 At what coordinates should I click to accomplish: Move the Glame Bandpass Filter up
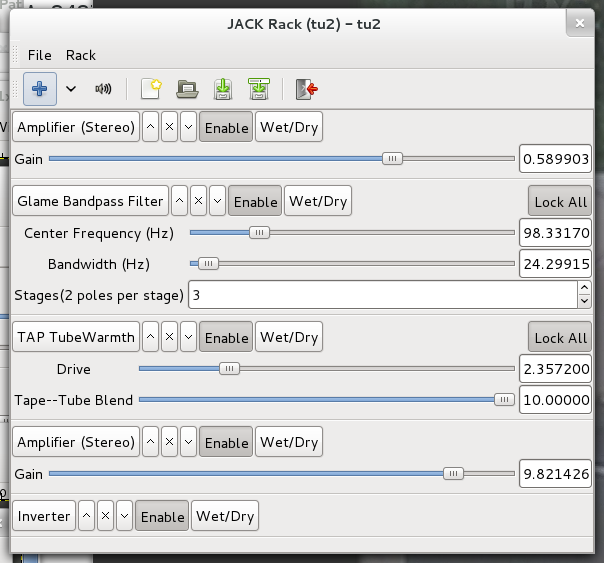(x=180, y=201)
